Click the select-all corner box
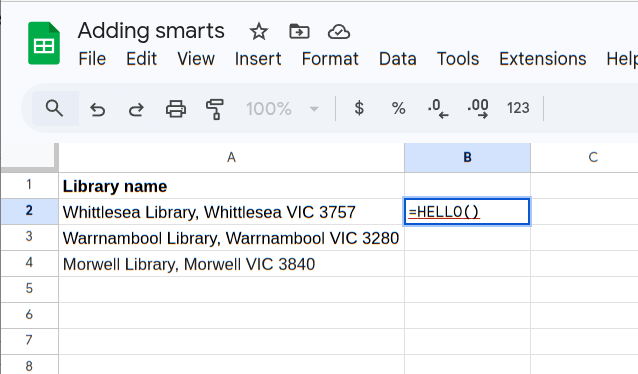The width and height of the screenshot is (638, 374). click(x=29, y=157)
